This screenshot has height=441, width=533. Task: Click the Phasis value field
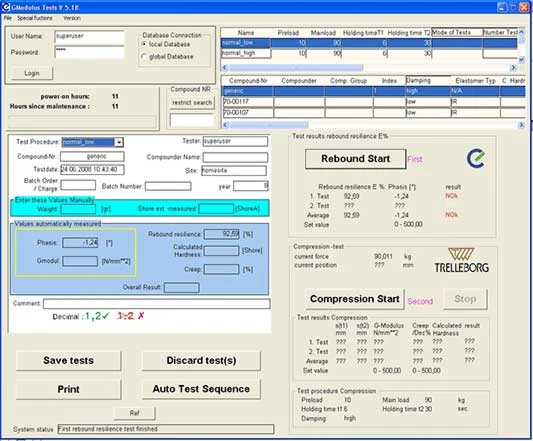pyautogui.click(x=80, y=243)
